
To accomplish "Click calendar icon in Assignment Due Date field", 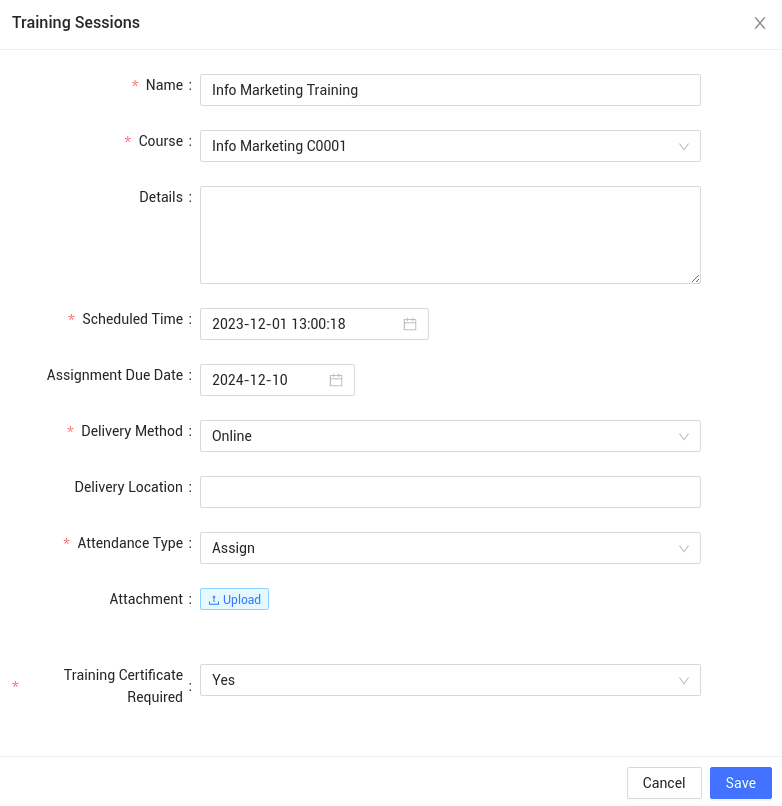I will (336, 380).
